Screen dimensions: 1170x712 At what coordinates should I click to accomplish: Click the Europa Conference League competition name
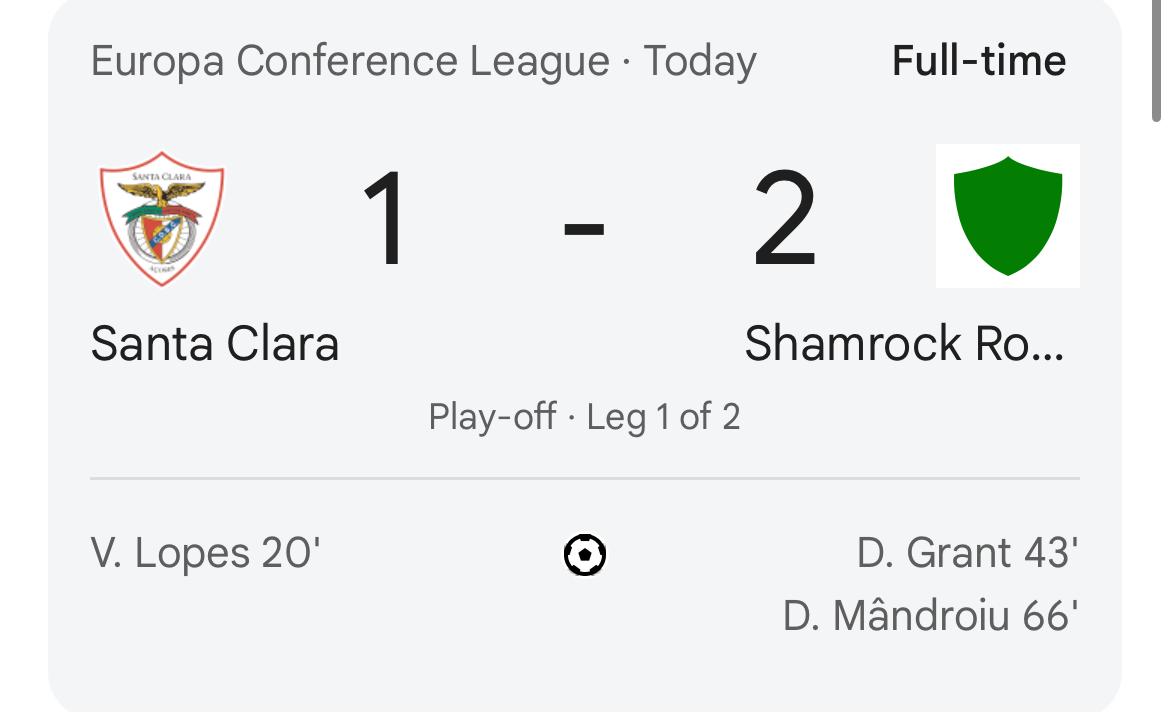(x=350, y=61)
